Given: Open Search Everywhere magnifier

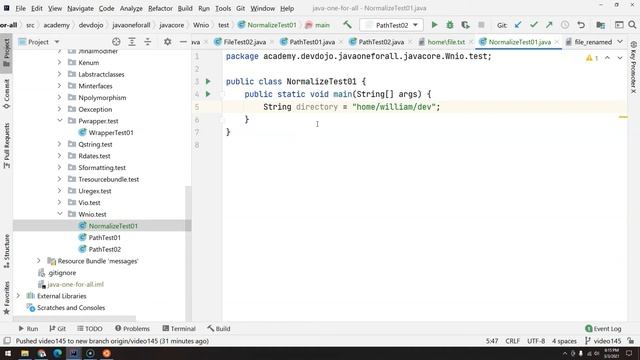Looking at the screenshot, I should (x=632, y=25).
